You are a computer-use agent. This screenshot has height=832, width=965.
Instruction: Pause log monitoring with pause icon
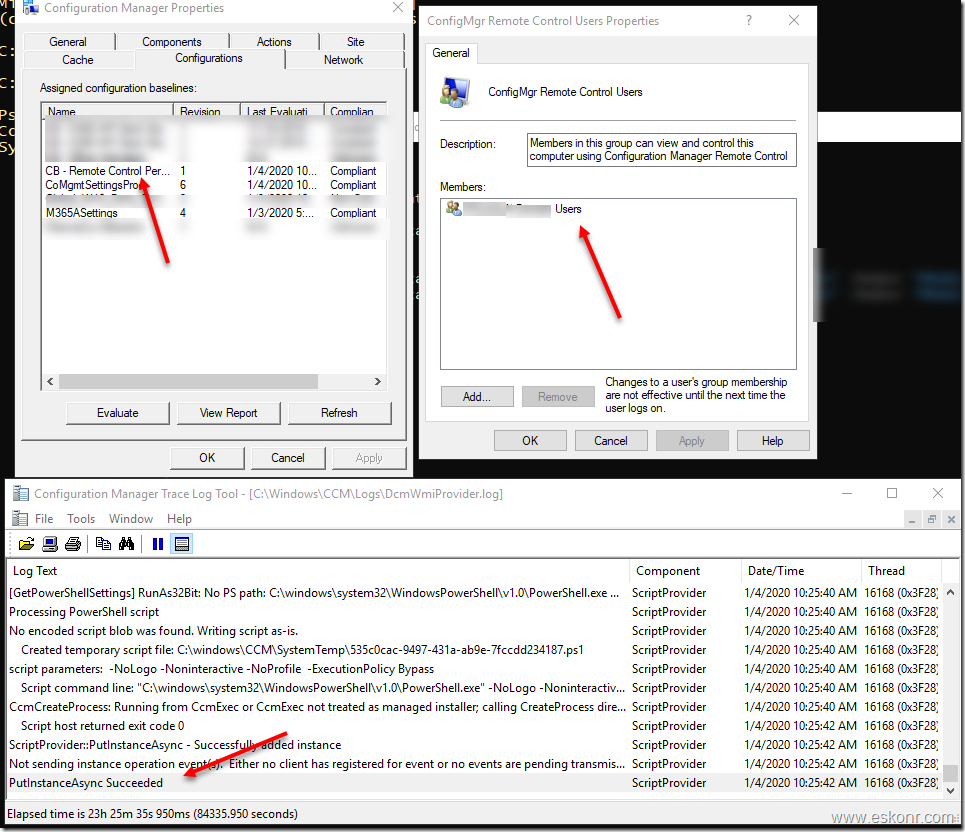(158, 544)
